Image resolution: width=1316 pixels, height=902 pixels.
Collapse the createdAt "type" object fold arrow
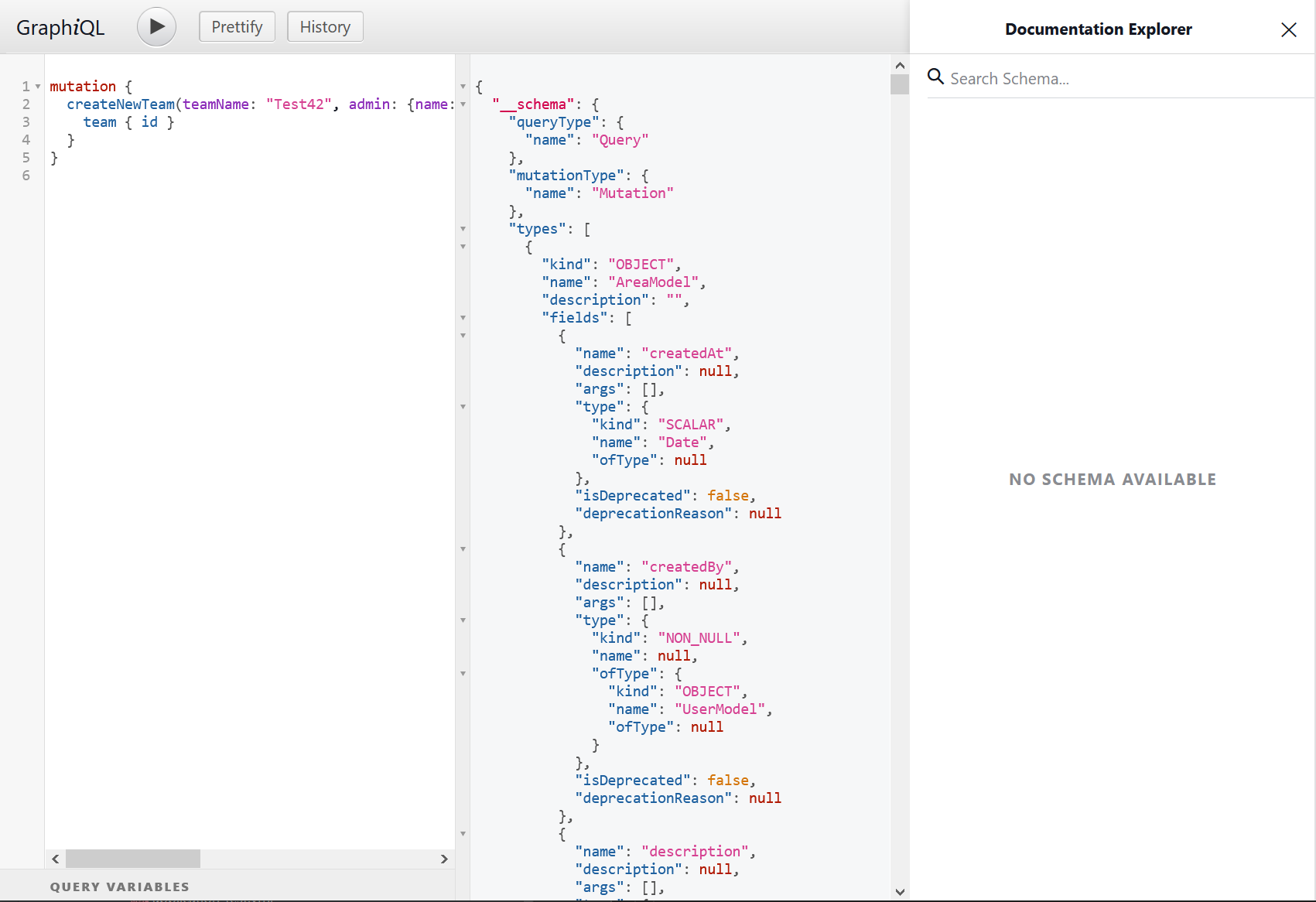(x=463, y=407)
